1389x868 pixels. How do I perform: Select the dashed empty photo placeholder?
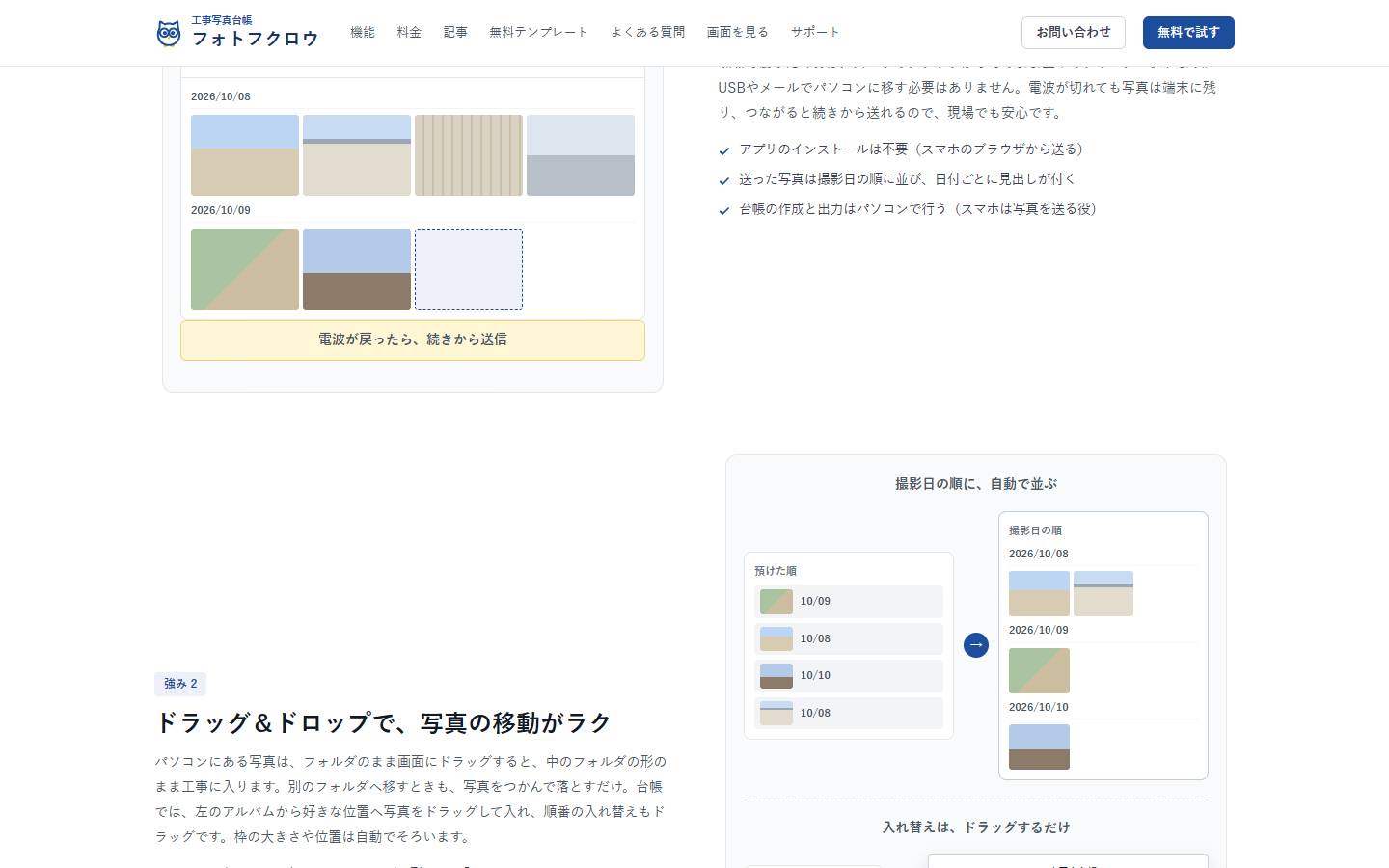469,269
